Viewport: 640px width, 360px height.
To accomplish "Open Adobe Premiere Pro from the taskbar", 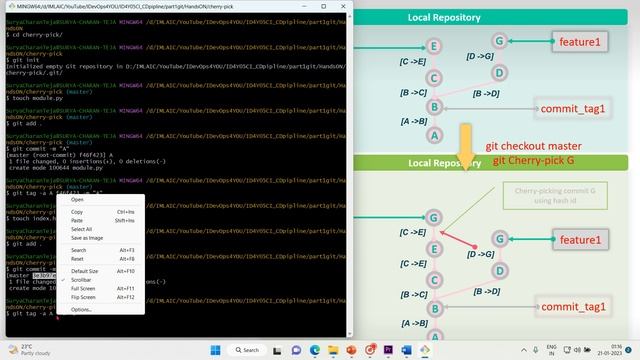I will tap(388, 350).
